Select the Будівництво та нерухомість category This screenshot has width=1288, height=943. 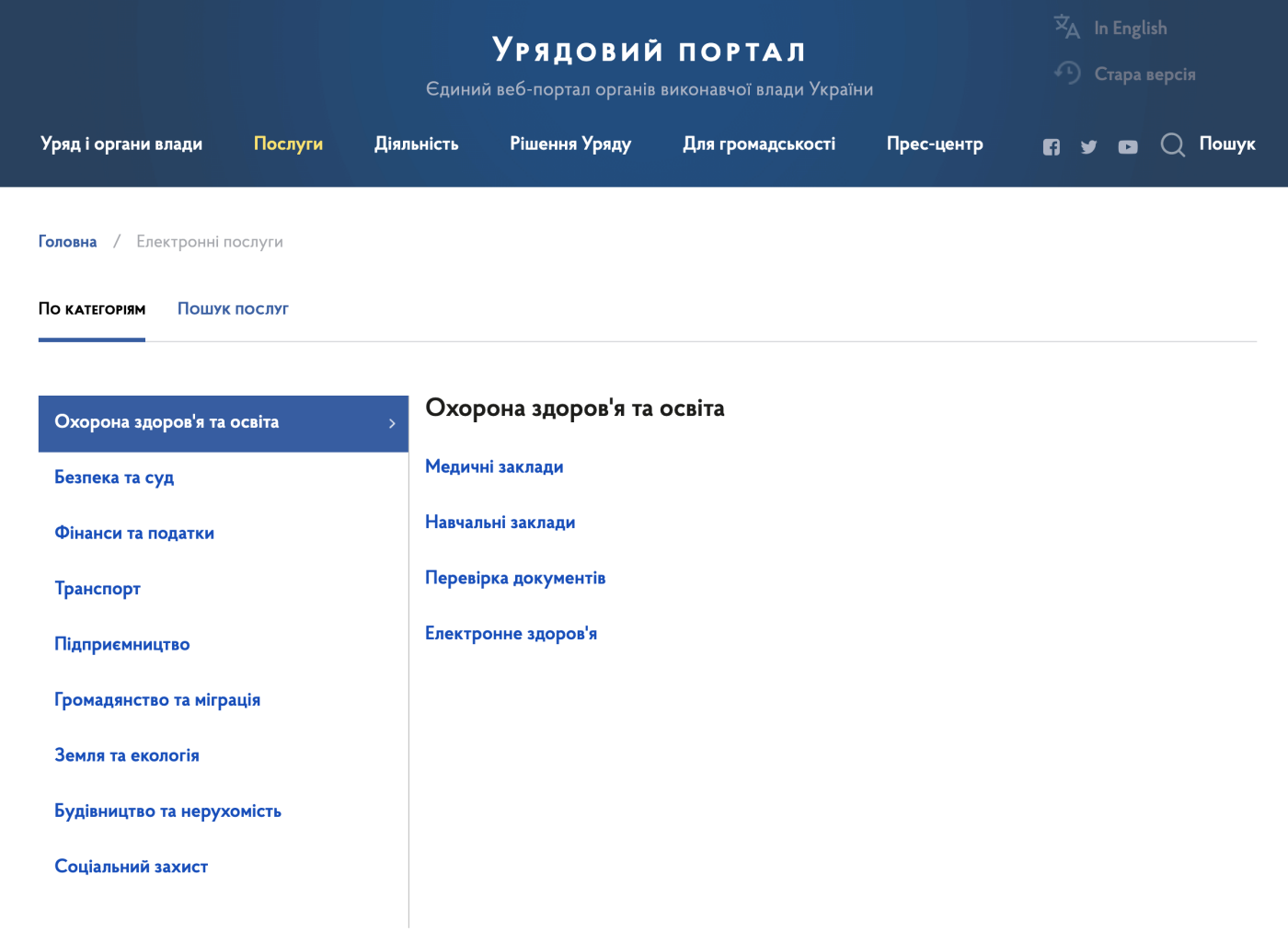point(167,811)
